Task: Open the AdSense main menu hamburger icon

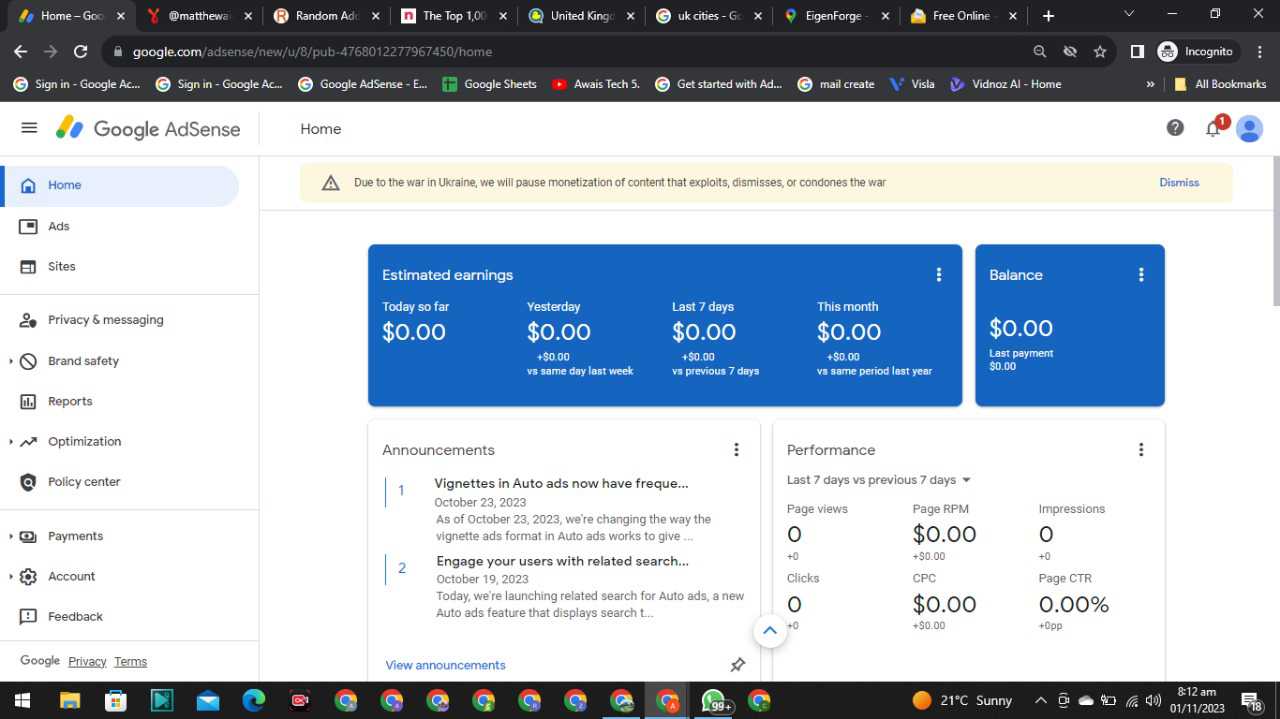Action: pos(29,128)
